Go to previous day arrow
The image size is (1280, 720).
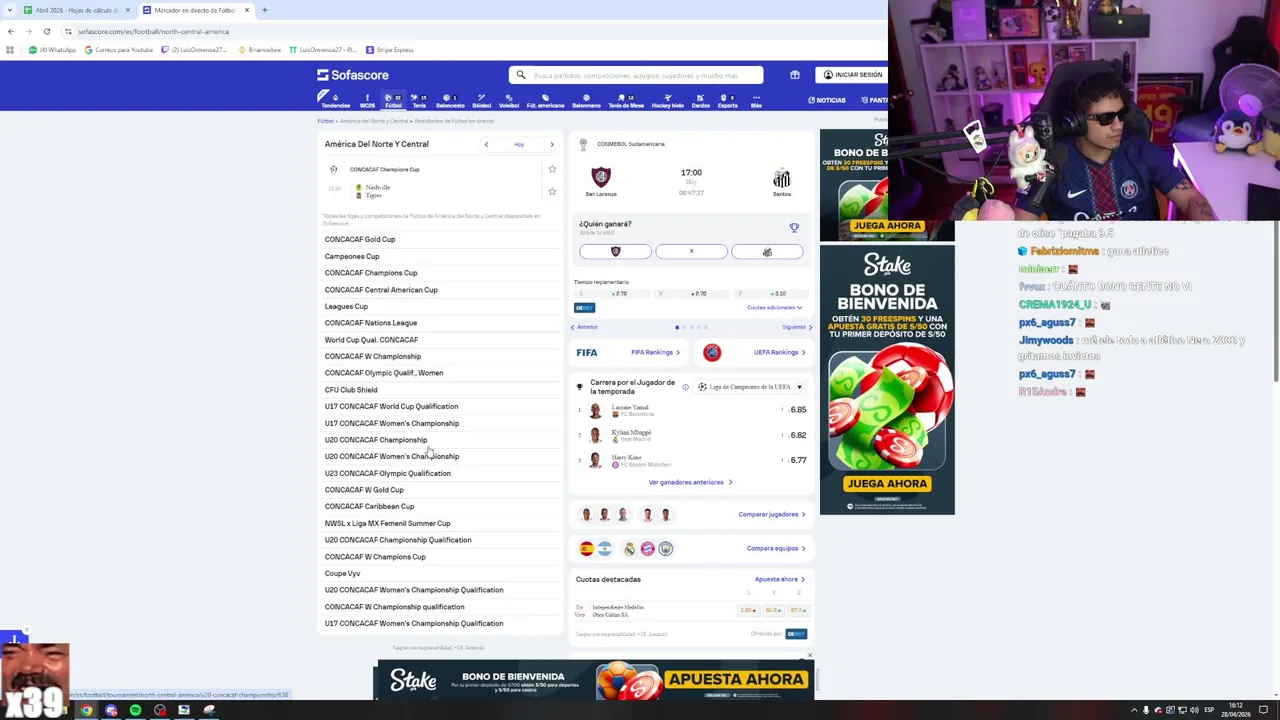(x=486, y=144)
